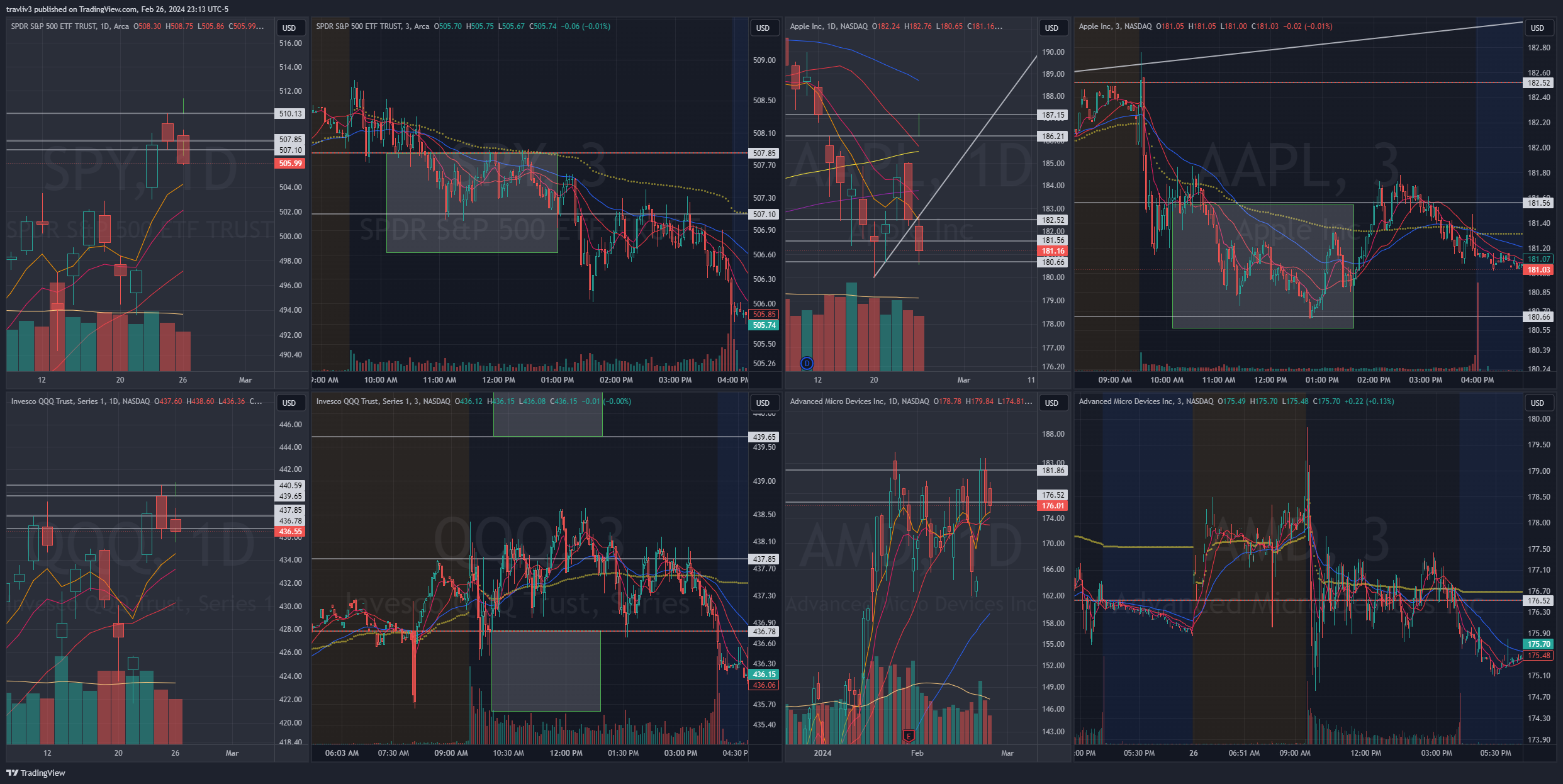Screen dimensions: 1563x784
Task: Click red 505.99 current price label on SPY daily
Action: tap(290, 164)
